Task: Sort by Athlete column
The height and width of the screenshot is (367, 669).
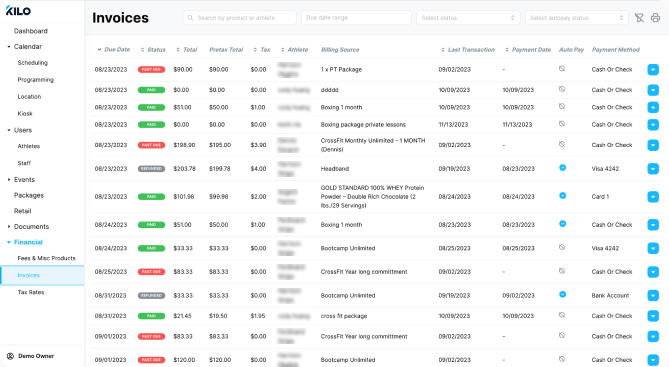Action: point(294,50)
